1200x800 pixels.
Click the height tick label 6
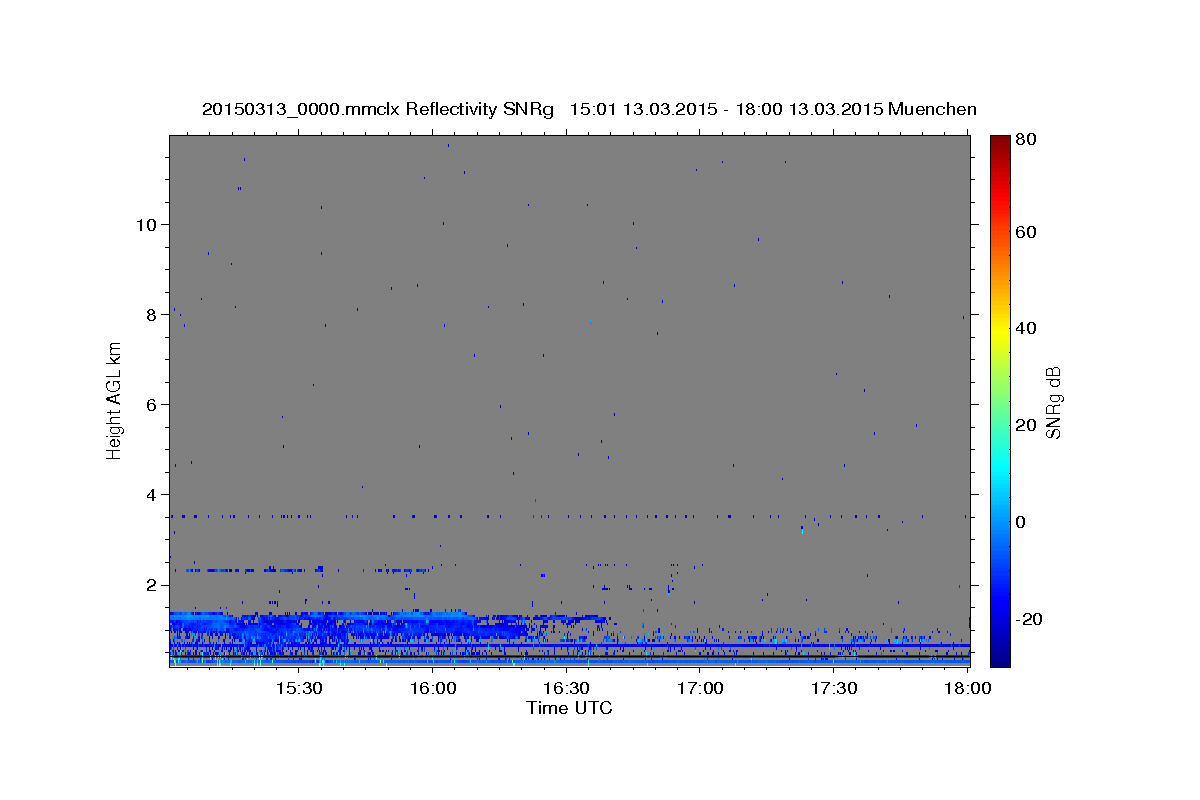pos(151,405)
